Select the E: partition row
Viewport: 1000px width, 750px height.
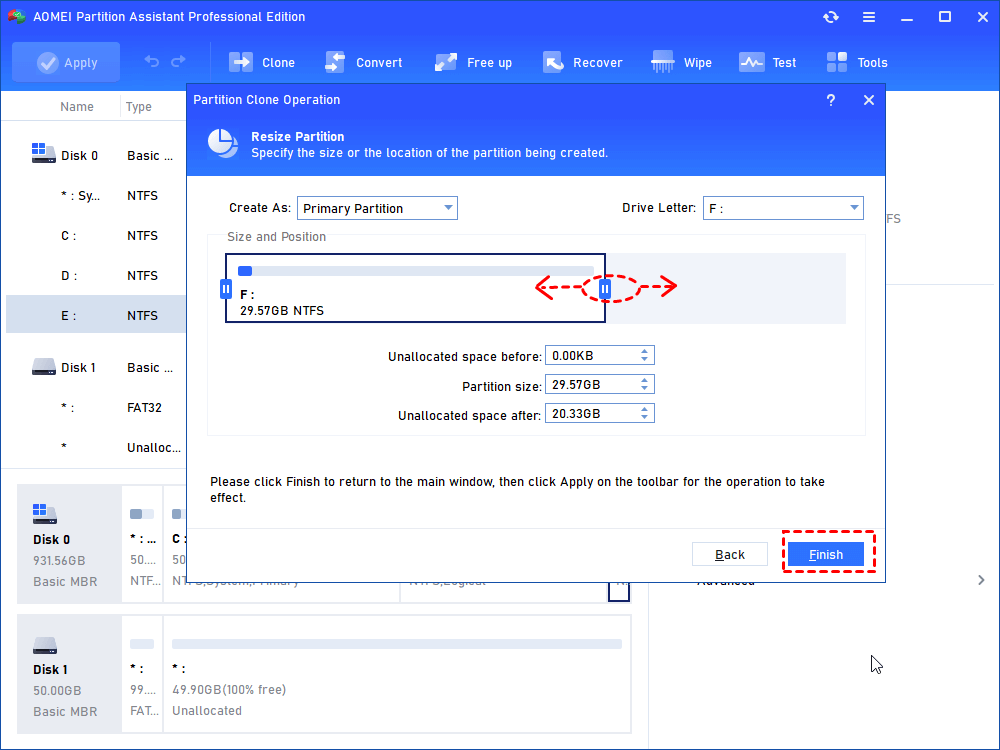click(96, 315)
